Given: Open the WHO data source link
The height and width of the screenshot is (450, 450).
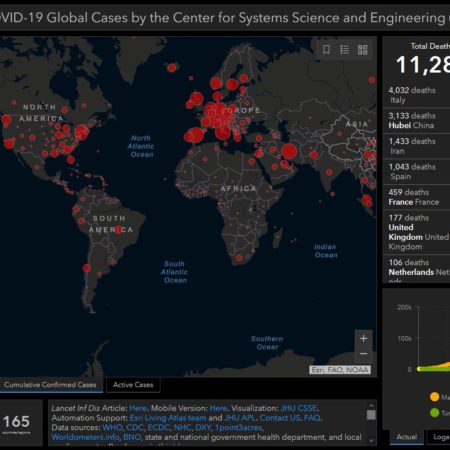Looking at the screenshot, I should pos(112,427).
